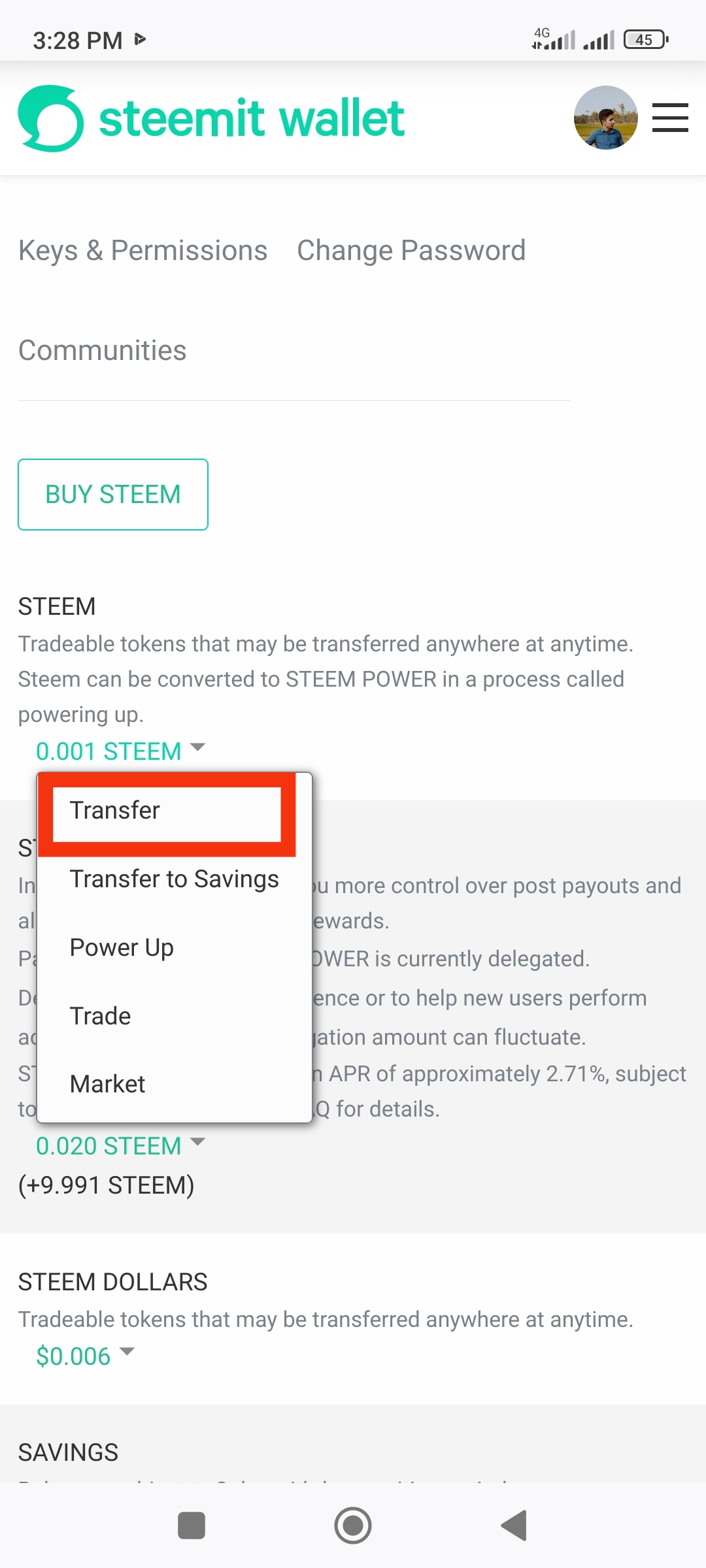Switch to the Communities tab
Screen dimensions: 706x1568
pos(102,350)
